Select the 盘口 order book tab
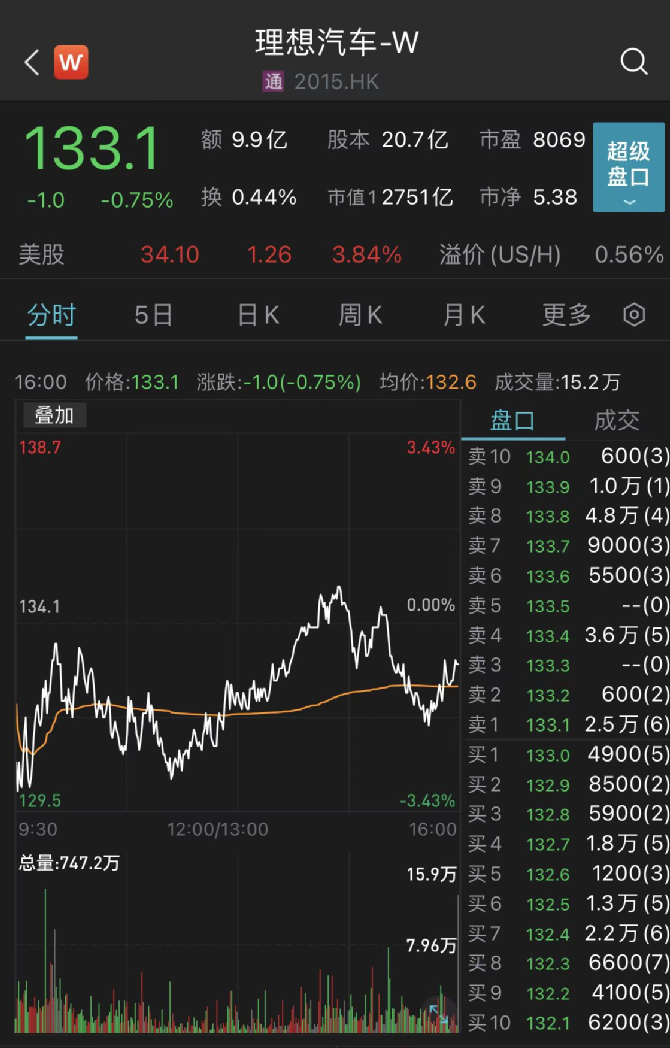This screenshot has width=670, height=1048. tap(513, 420)
